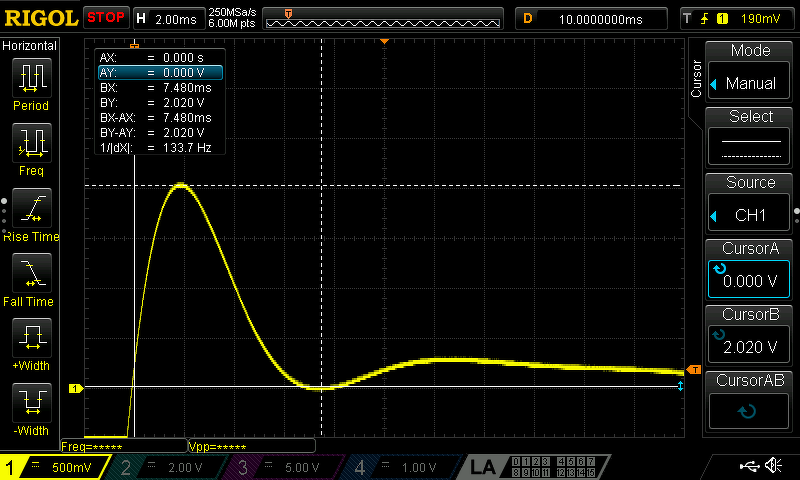The width and height of the screenshot is (800, 480).
Task: Click the RIGOL logo
Action: click(41, 18)
